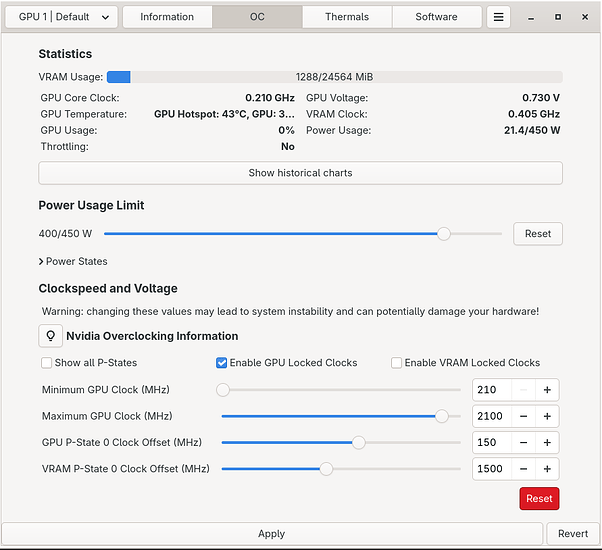Revert the changes

573,533
